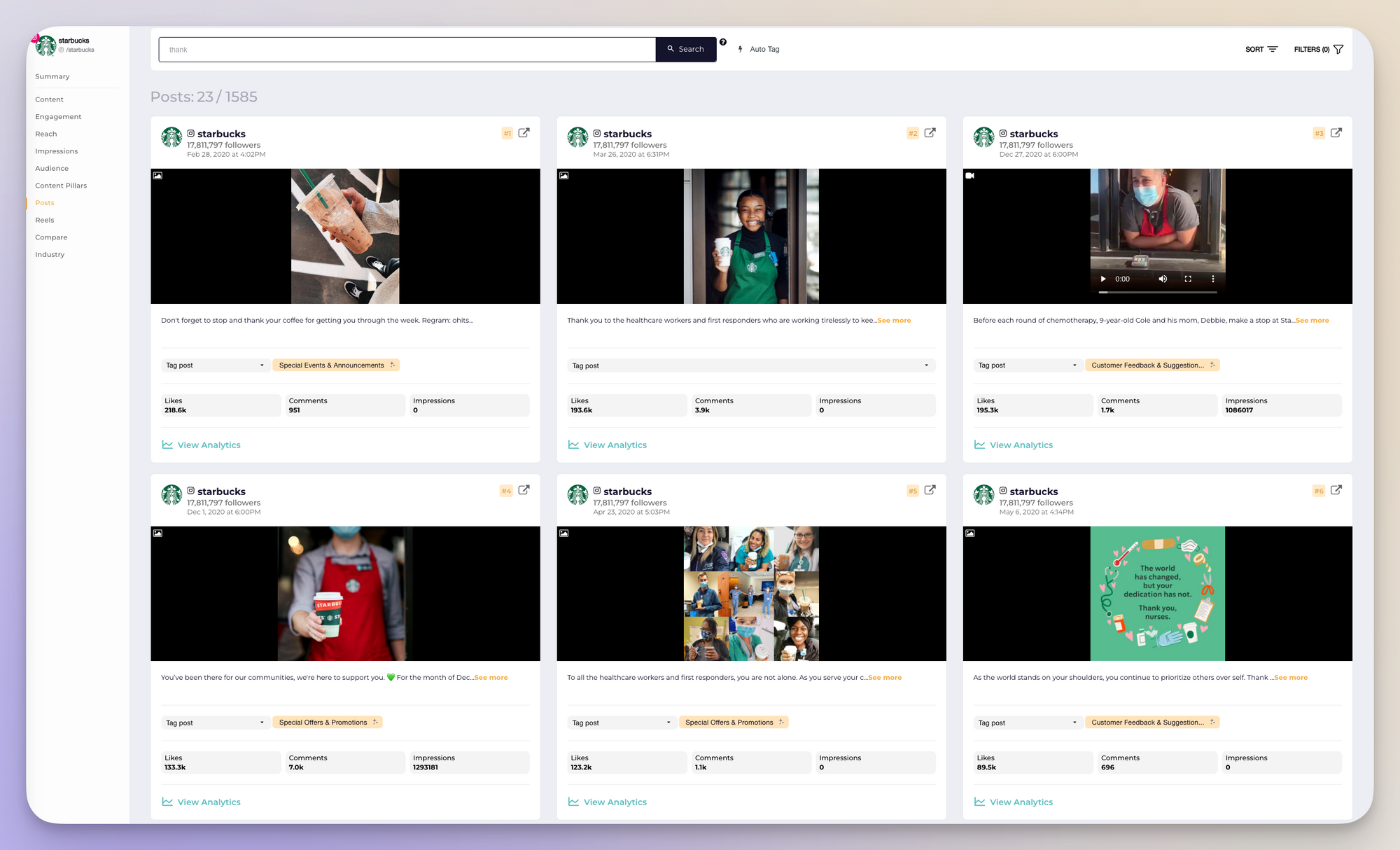
Task: Click the search input containing 'thank'
Action: coord(407,50)
